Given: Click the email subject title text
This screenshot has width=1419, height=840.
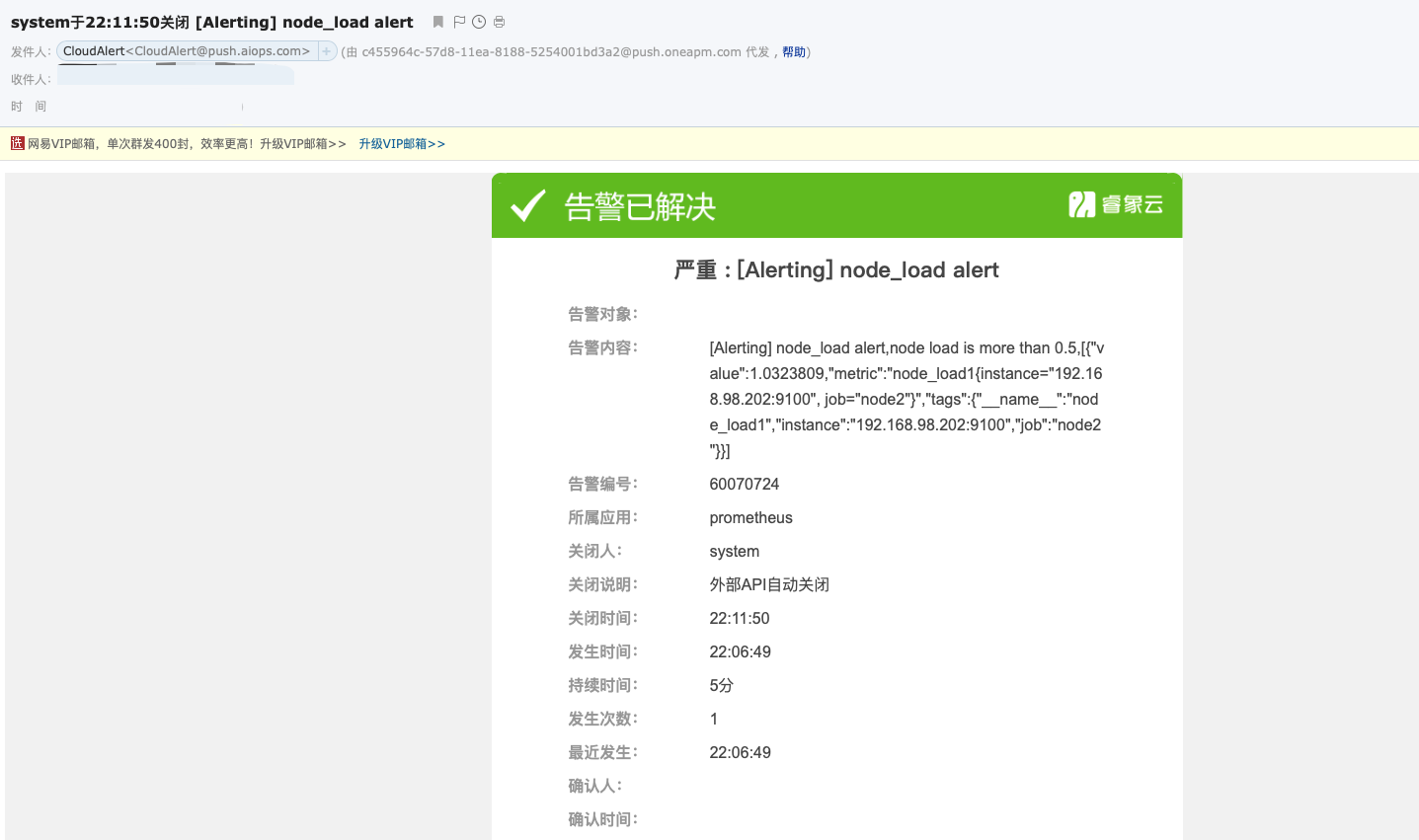Looking at the screenshot, I should pos(211,22).
